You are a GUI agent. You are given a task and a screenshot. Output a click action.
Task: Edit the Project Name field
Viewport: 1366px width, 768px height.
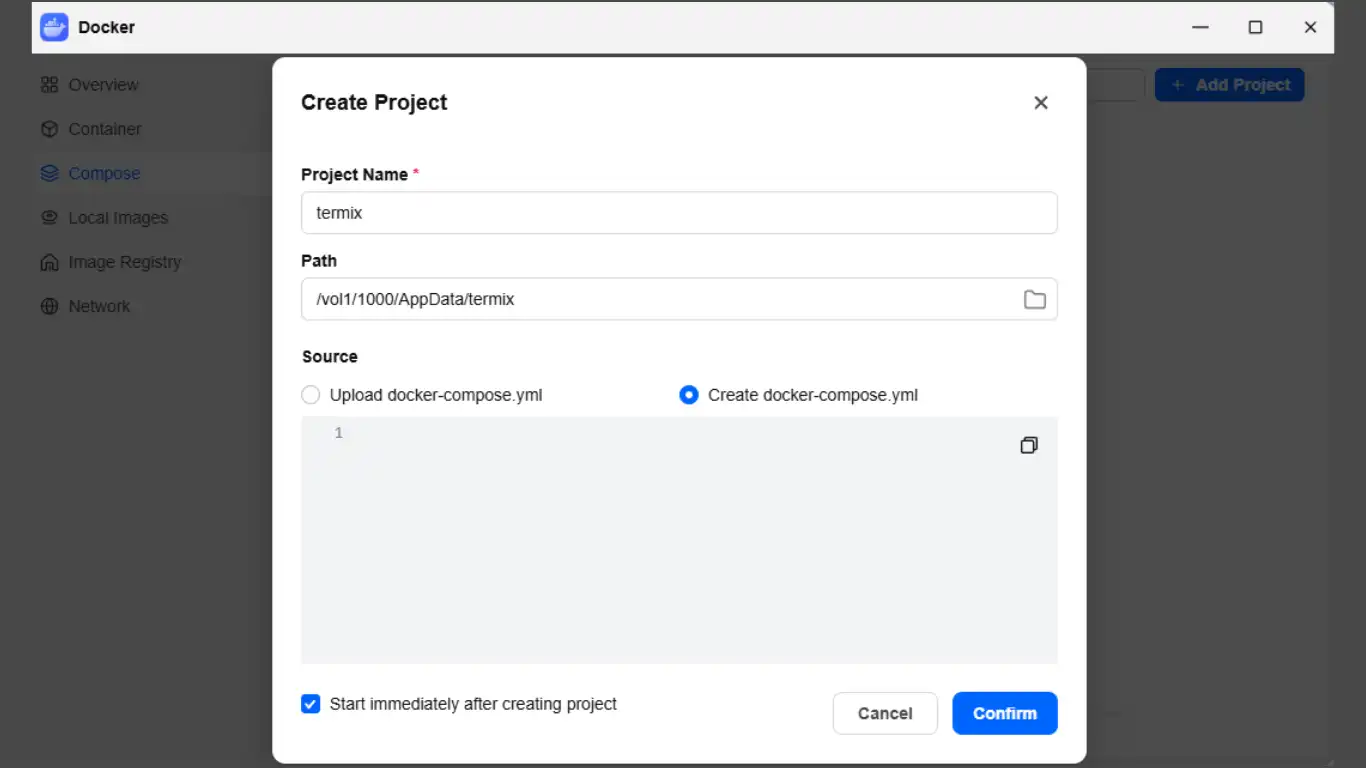click(x=679, y=213)
